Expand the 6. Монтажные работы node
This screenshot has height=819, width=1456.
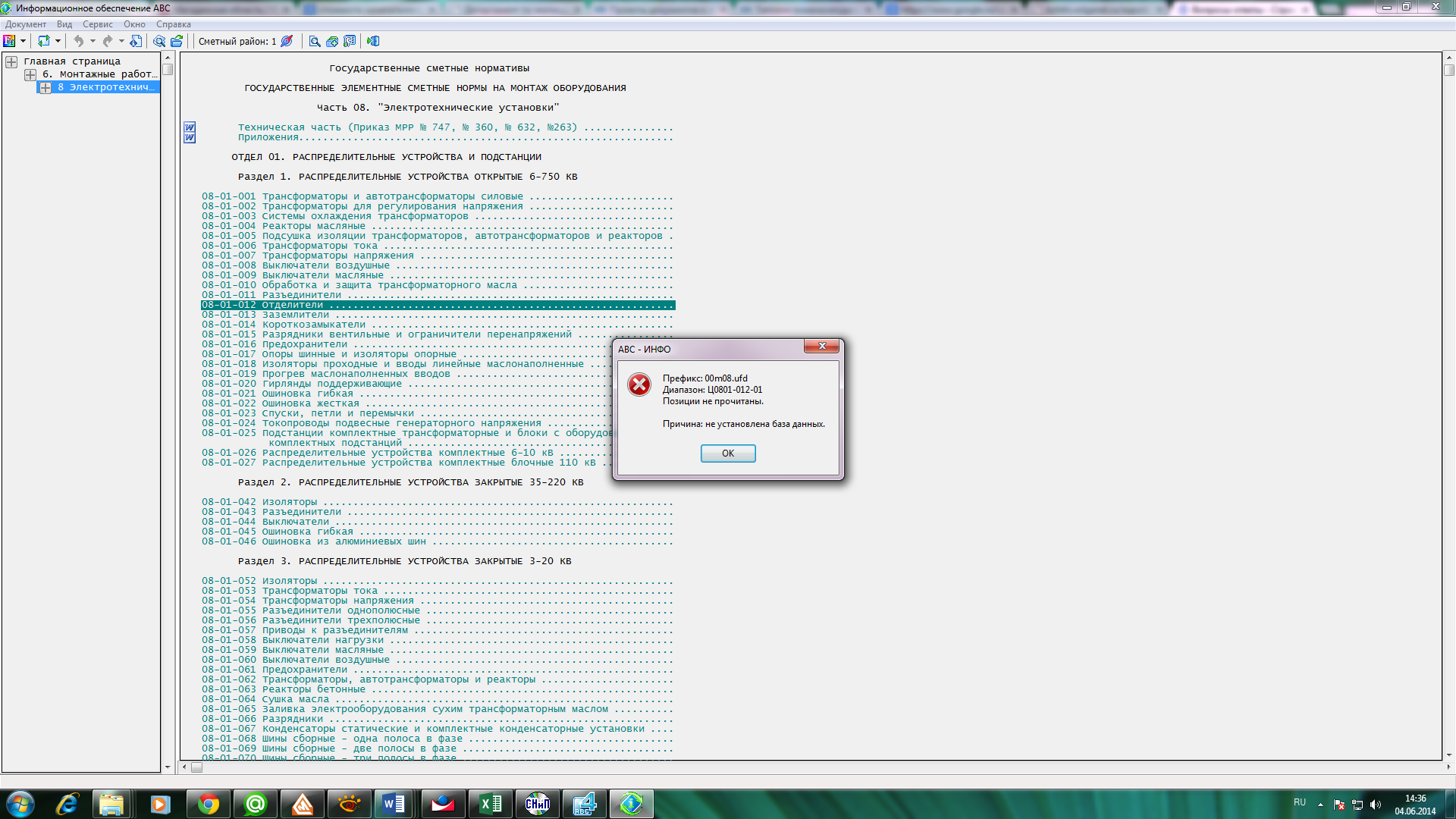click(30, 74)
